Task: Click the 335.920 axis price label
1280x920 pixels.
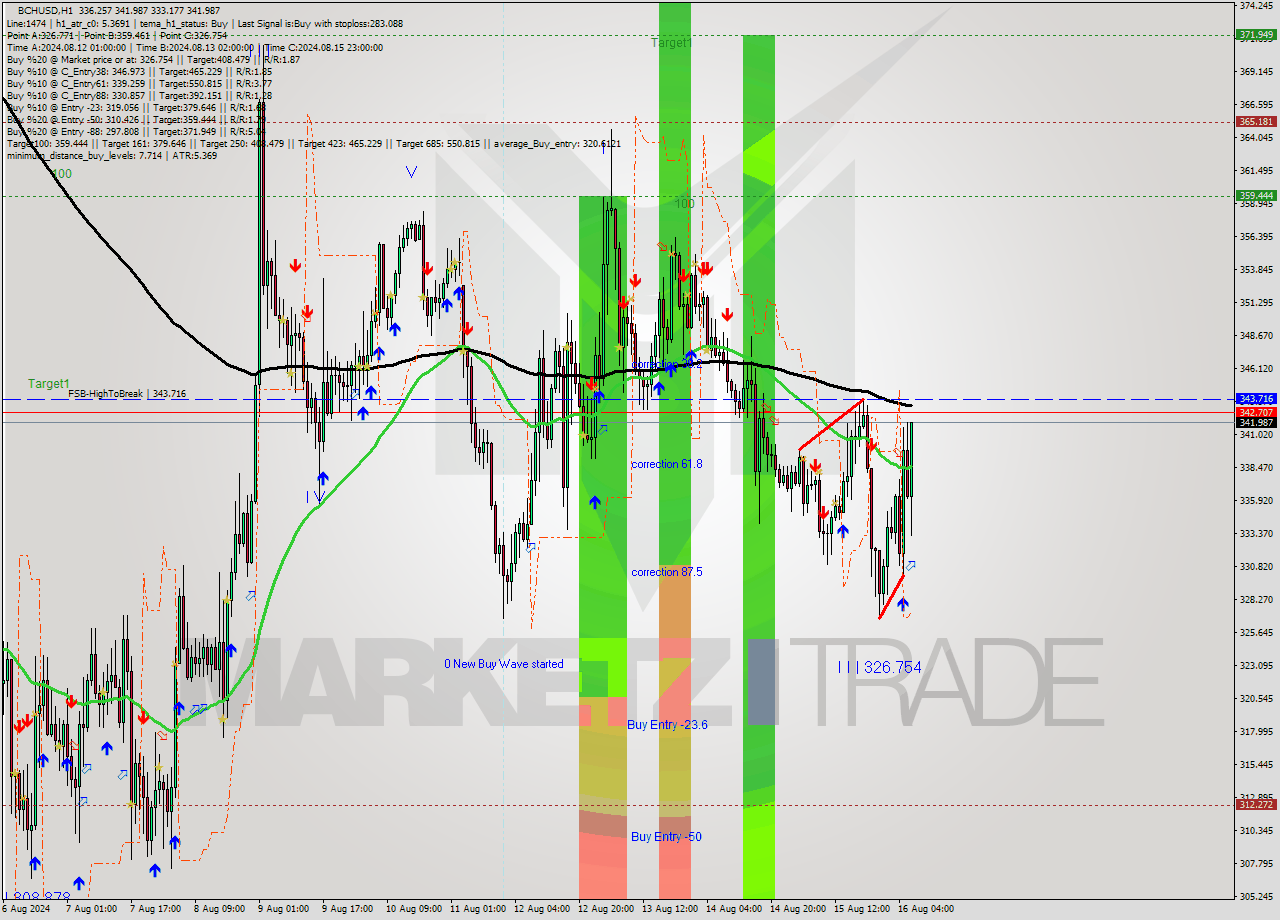Action: [1256, 501]
